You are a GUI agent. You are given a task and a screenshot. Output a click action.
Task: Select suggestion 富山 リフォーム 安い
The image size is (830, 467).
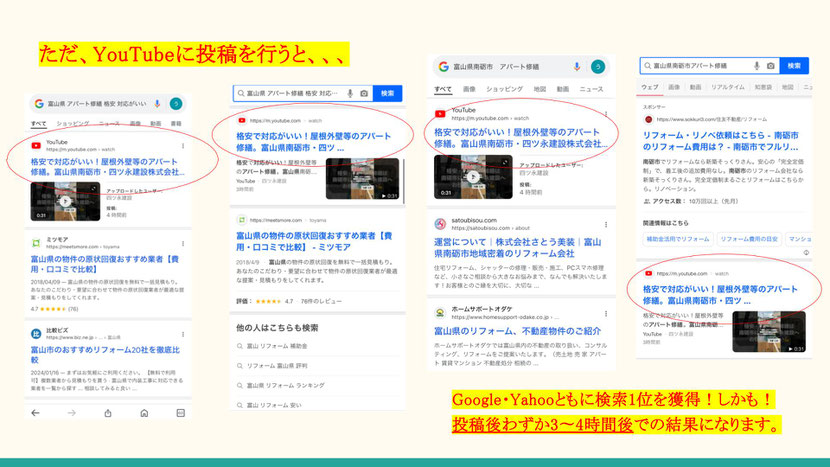[x=274, y=405]
